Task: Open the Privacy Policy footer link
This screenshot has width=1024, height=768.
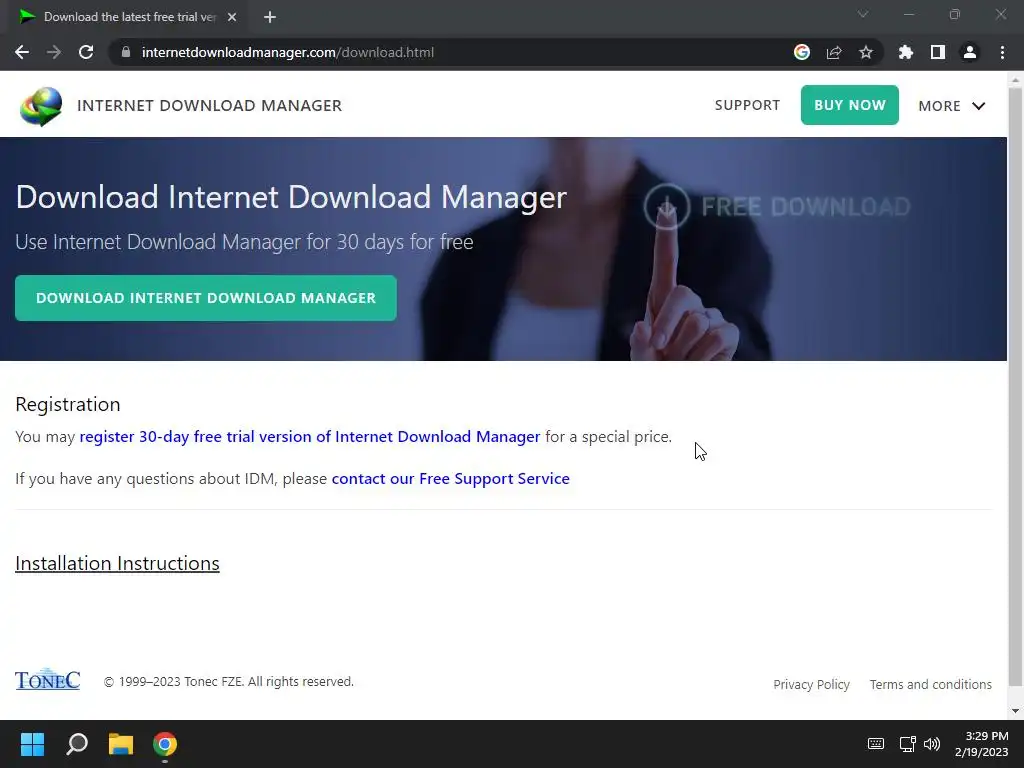Action: tap(812, 684)
